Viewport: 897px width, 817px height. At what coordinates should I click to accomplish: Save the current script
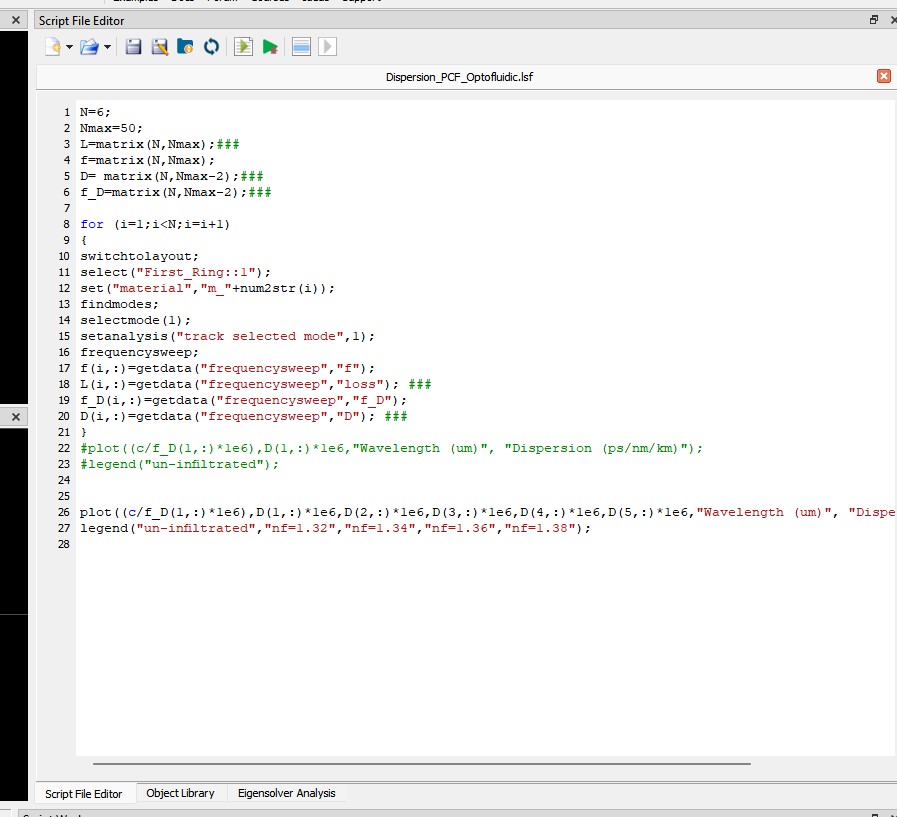pos(133,46)
